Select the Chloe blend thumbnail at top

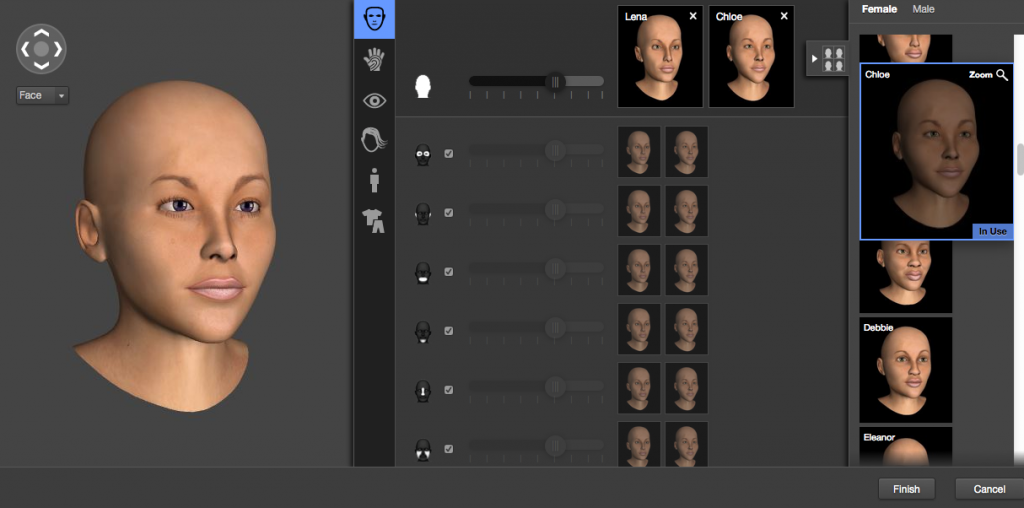[x=752, y=57]
